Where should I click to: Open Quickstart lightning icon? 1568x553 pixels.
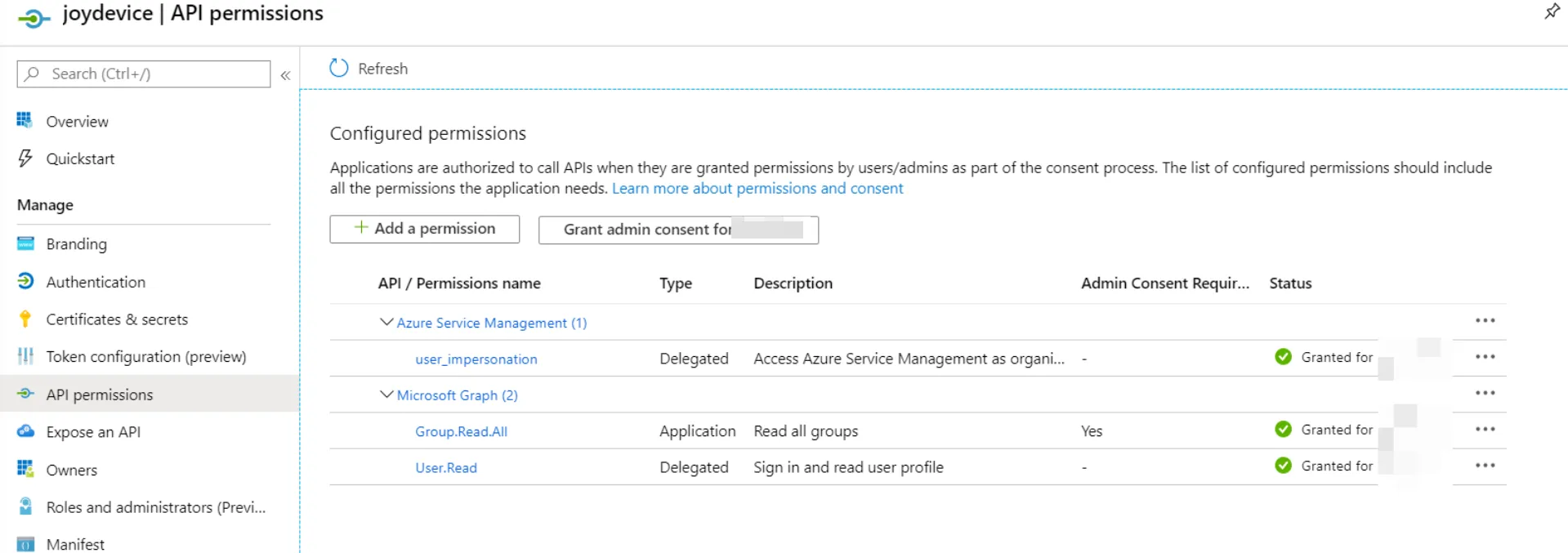coord(25,158)
